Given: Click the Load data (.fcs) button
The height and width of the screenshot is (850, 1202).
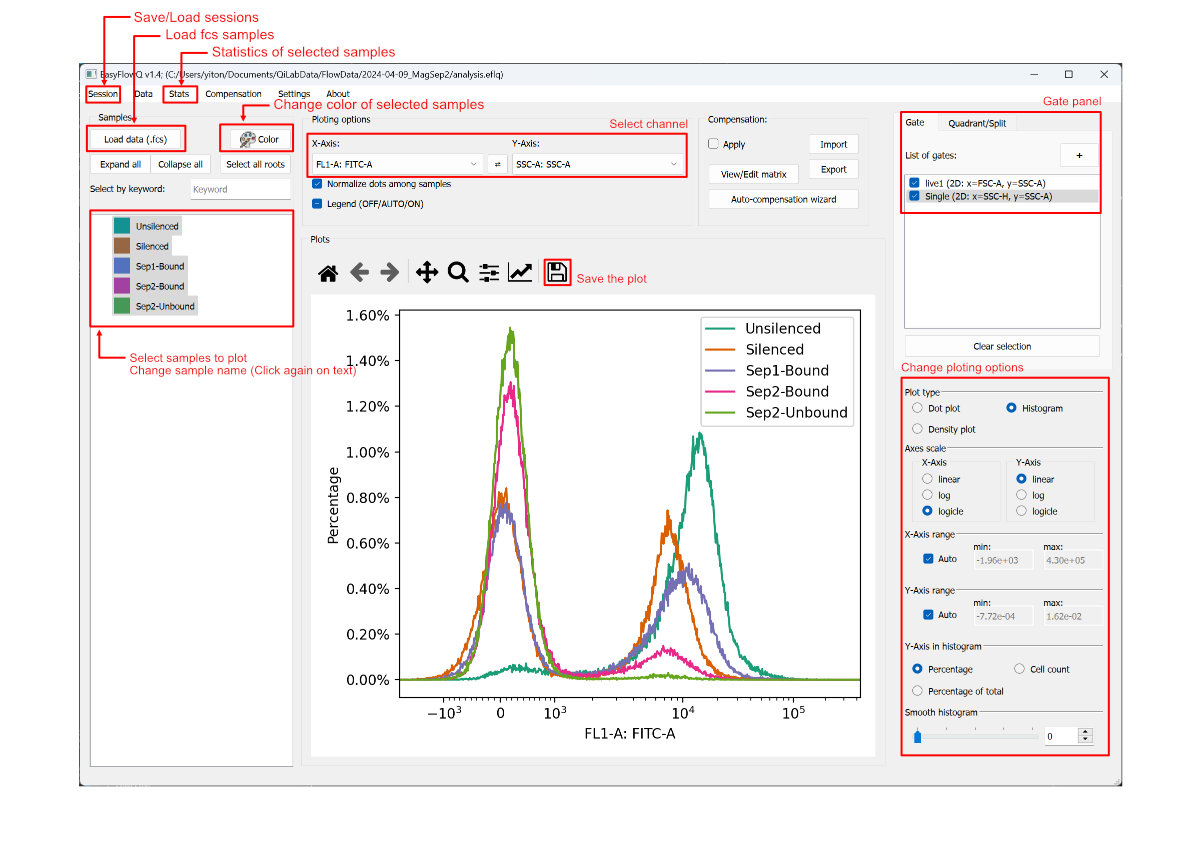Looking at the screenshot, I should [137, 139].
